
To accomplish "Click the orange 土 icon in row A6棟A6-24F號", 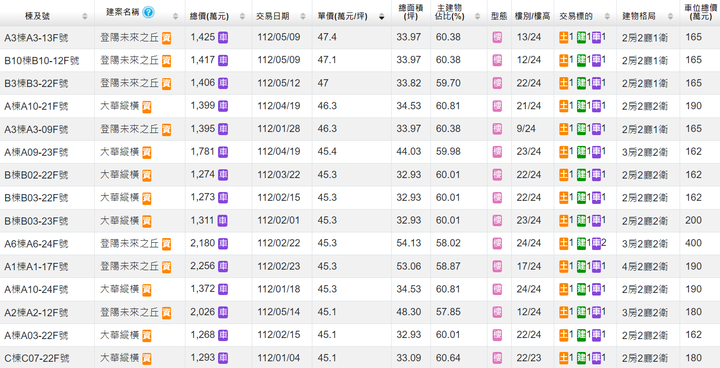I will 563,243.
